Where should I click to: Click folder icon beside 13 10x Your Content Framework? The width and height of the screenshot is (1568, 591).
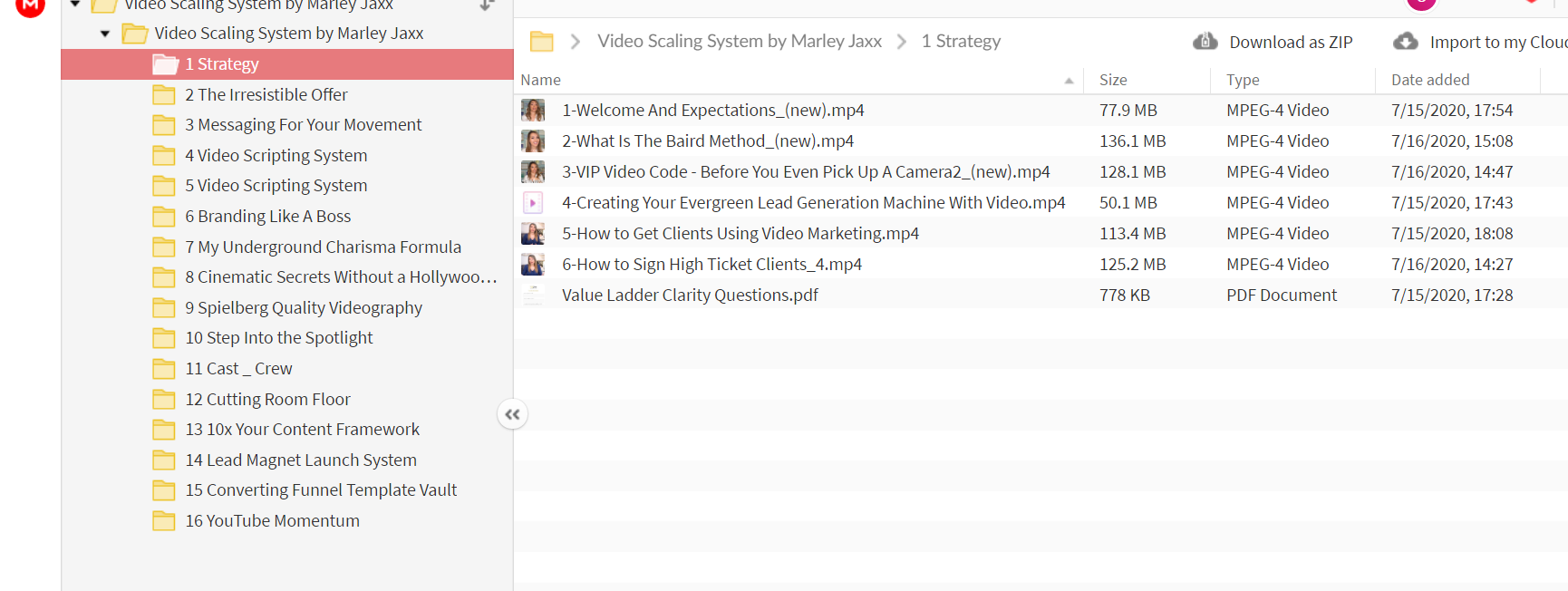click(164, 430)
